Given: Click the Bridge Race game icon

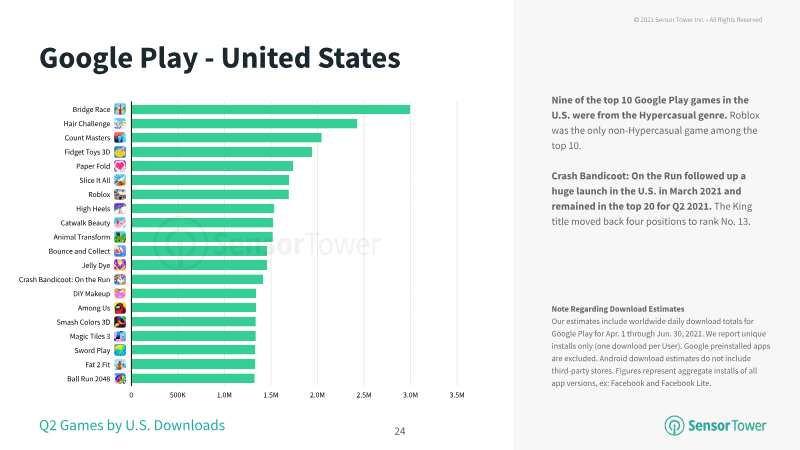Looking at the screenshot, I should (x=120, y=109).
